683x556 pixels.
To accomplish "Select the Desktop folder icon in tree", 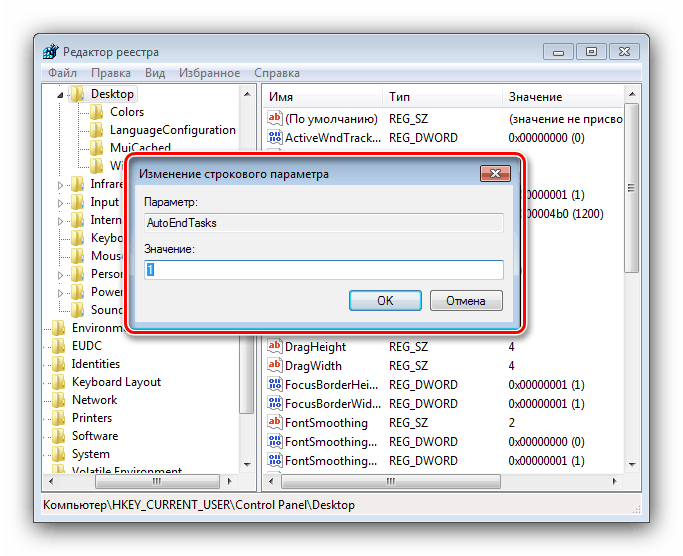I will click(78, 94).
